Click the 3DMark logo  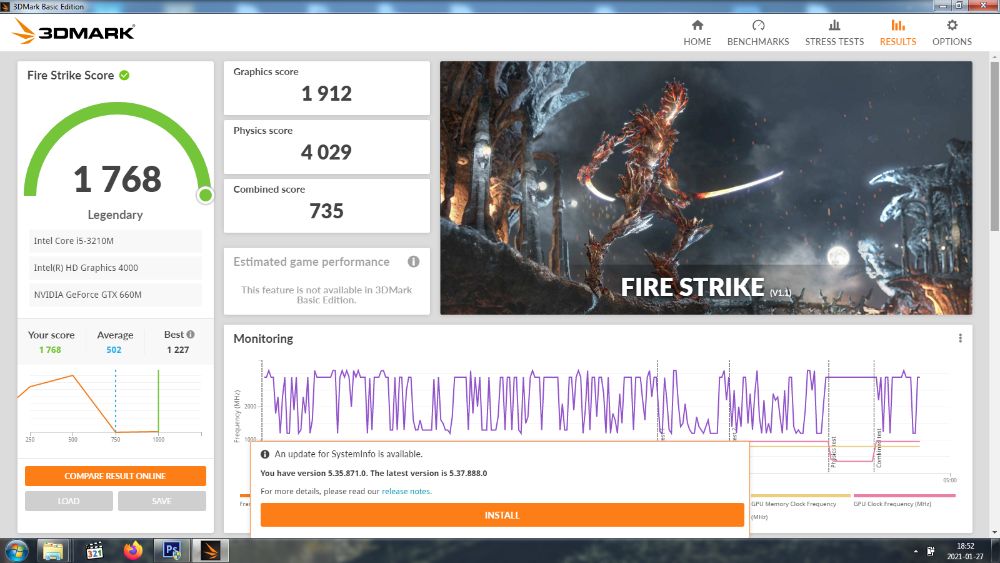(73, 31)
